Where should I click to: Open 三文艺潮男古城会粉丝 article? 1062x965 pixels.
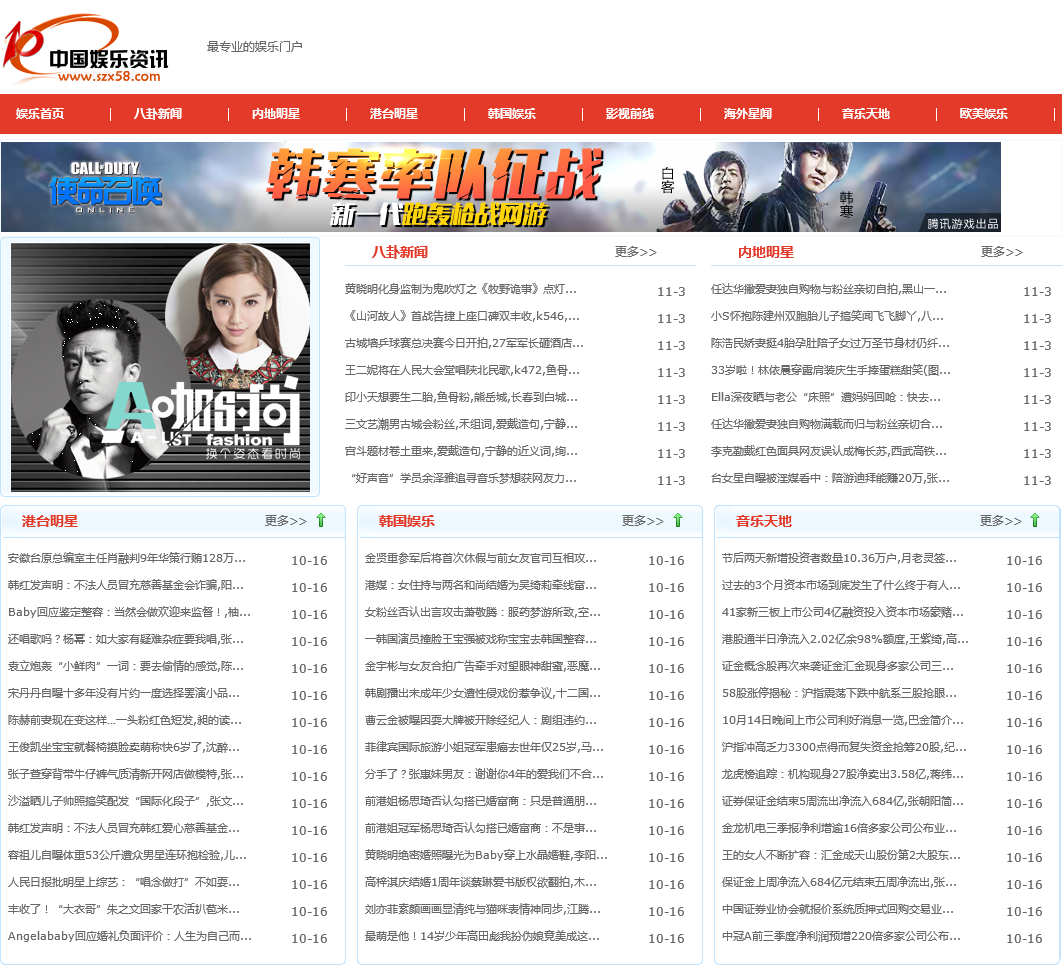pos(461,425)
